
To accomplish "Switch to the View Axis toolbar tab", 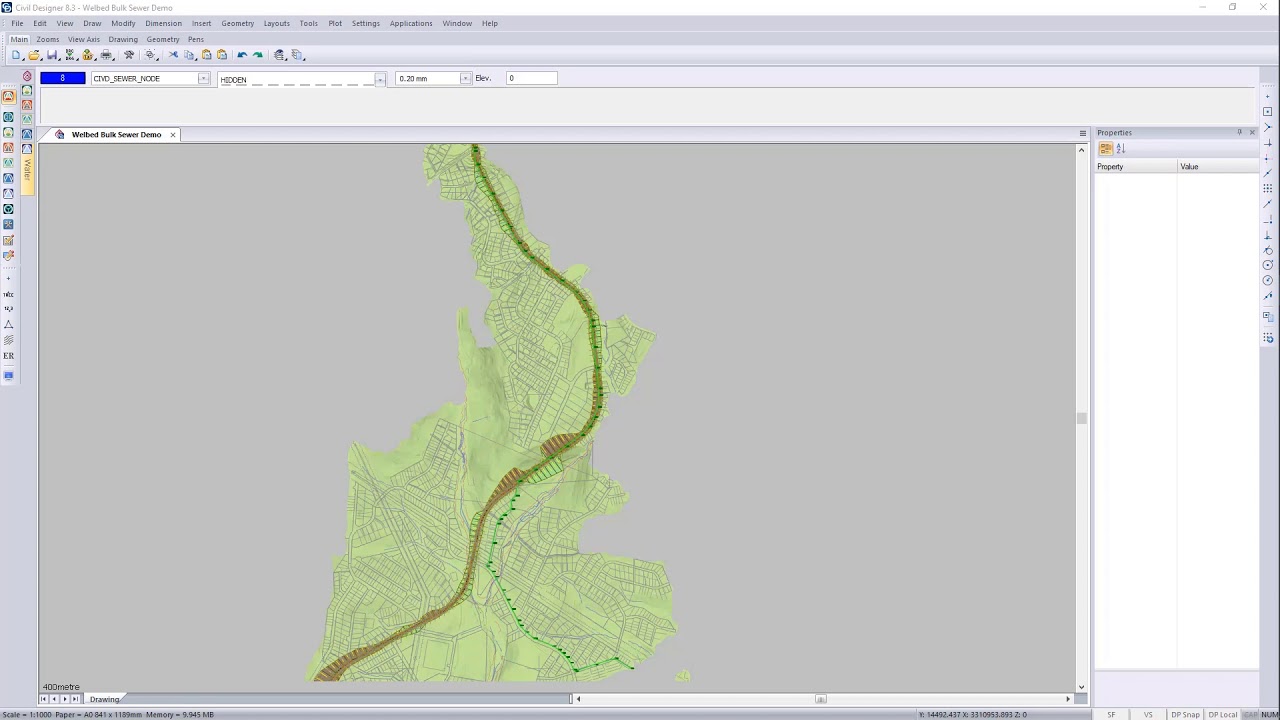I will click(x=84, y=39).
